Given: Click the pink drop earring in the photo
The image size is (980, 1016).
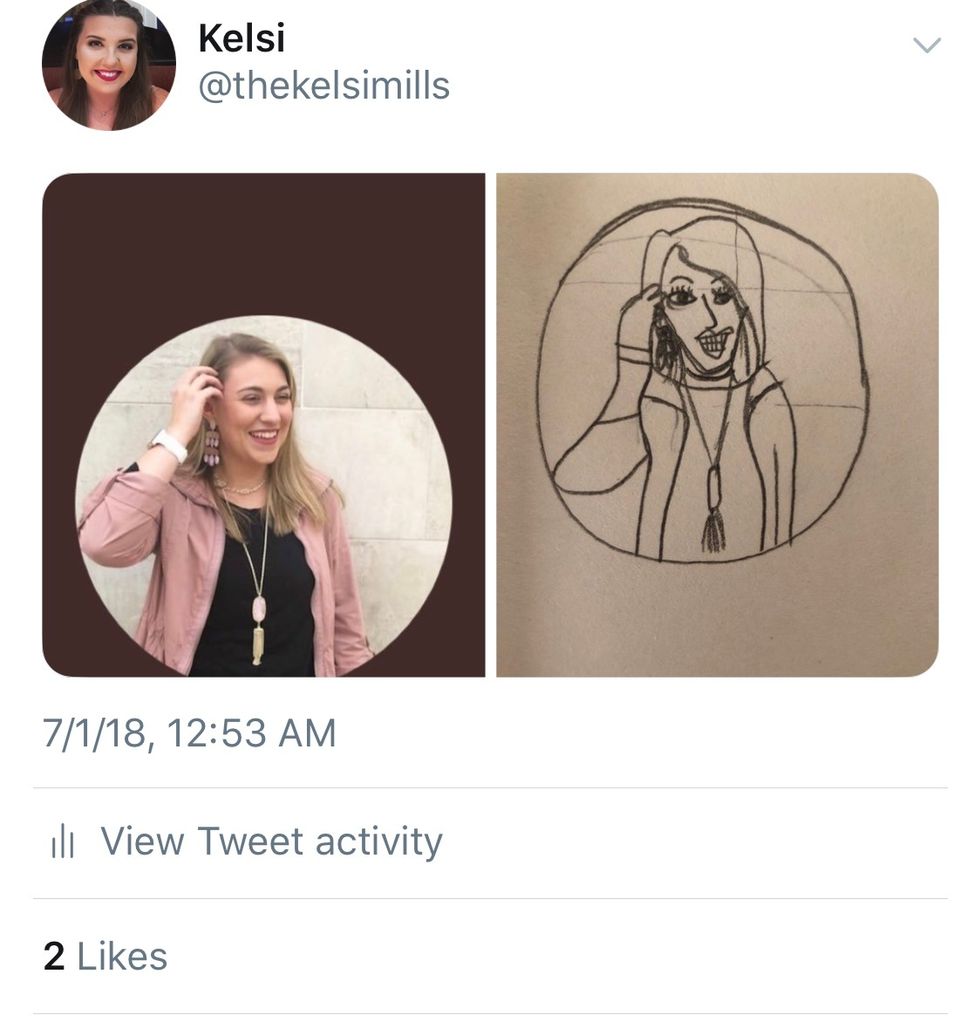Looking at the screenshot, I should pyautogui.click(x=211, y=444).
